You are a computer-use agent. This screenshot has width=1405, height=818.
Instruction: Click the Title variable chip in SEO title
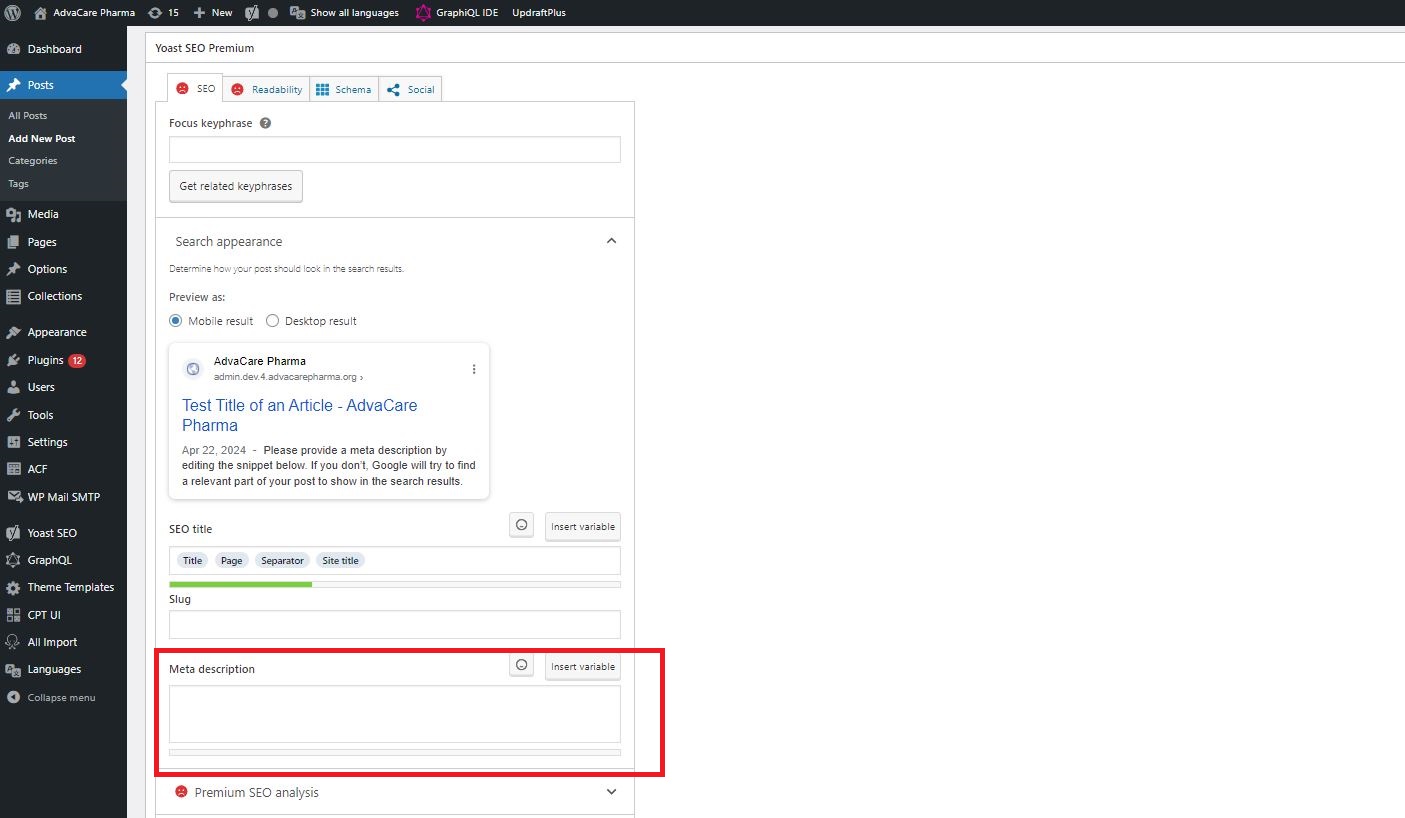click(x=192, y=560)
